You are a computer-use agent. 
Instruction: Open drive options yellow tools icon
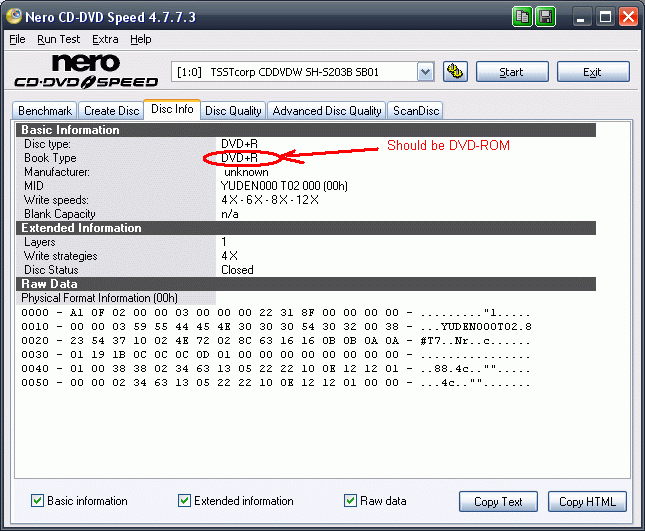[x=455, y=72]
